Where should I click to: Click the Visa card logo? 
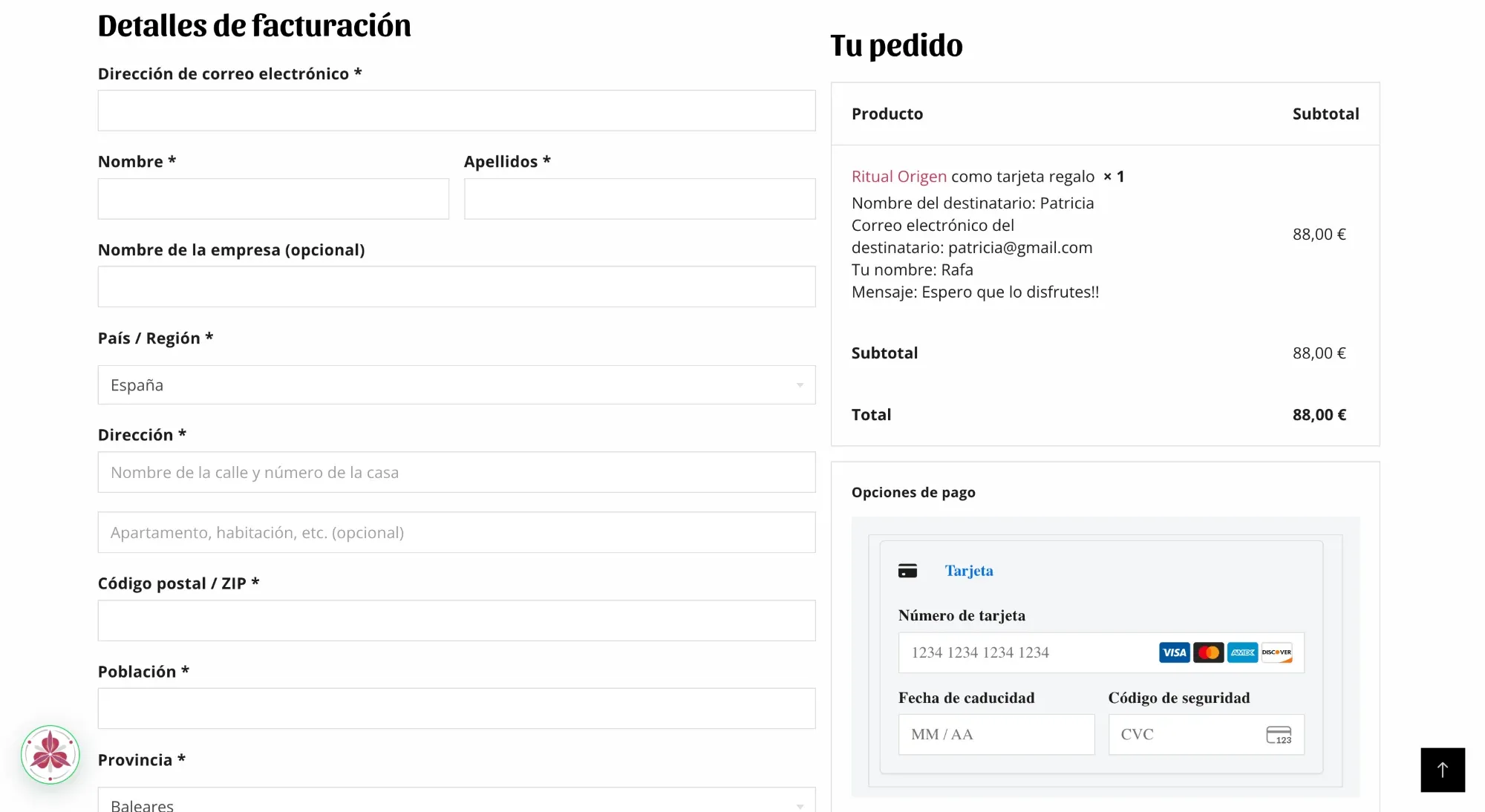[x=1174, y=652]
